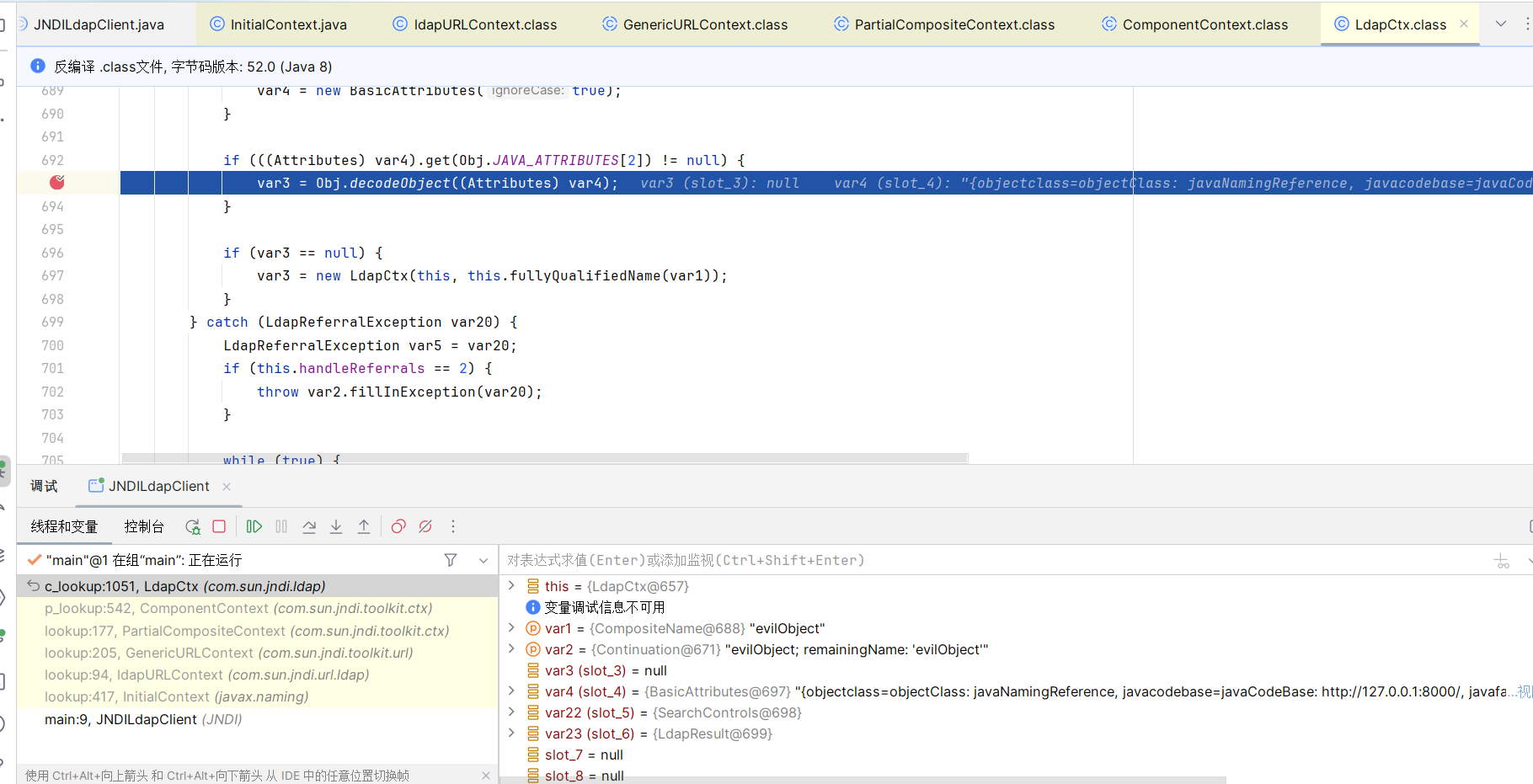Click the add watch icon
This screenshot has width=1533, height=784.
[x=1502, y=561]
